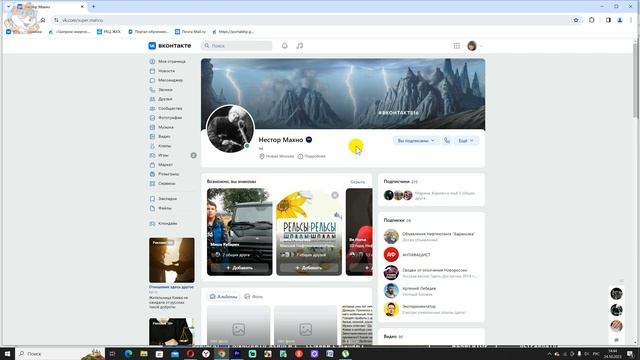This screenshot has width=640, height=360.
Task: Click the phone call button on profile
Action: (x=447, y=140)
